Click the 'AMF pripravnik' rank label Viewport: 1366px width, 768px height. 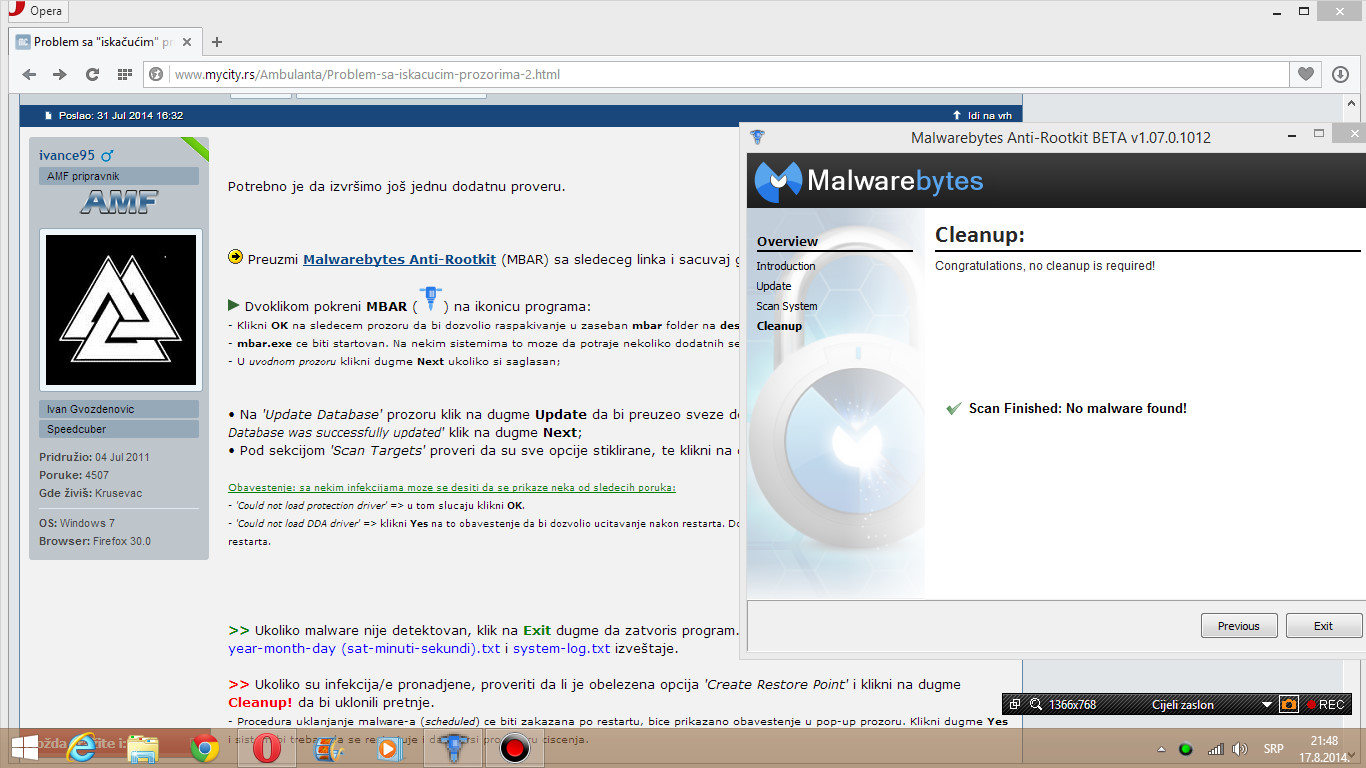click(x=83, y=176)
